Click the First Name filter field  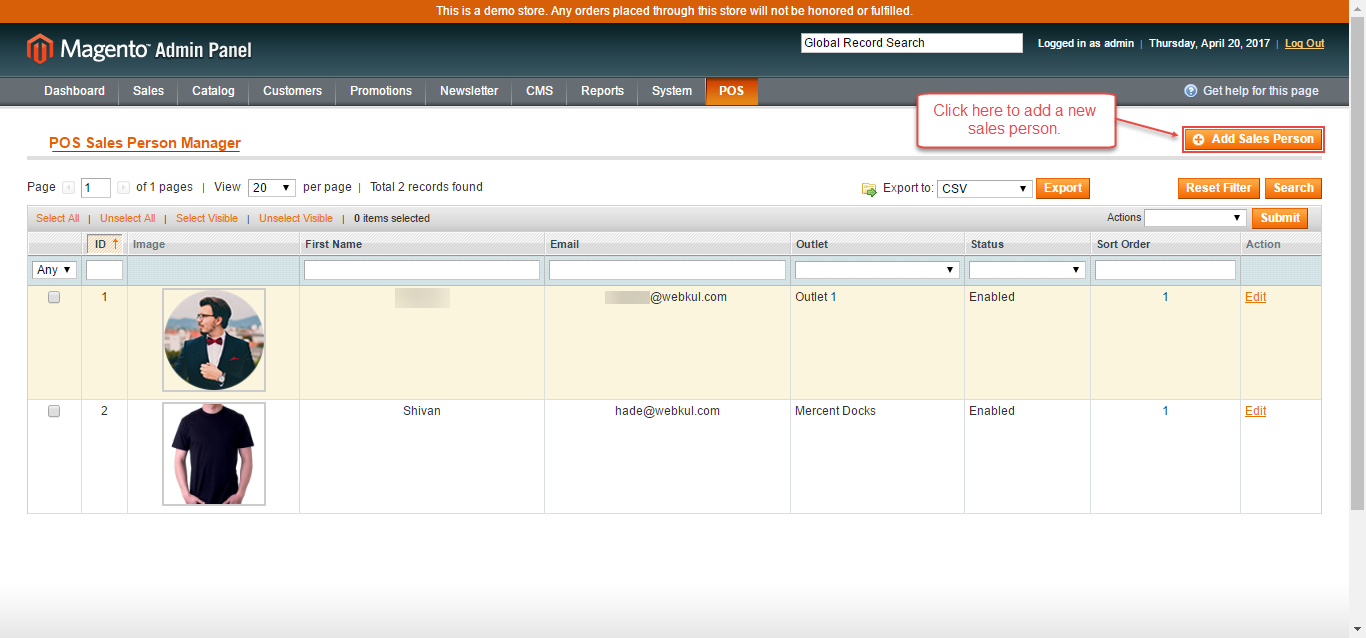pos(422,270)
